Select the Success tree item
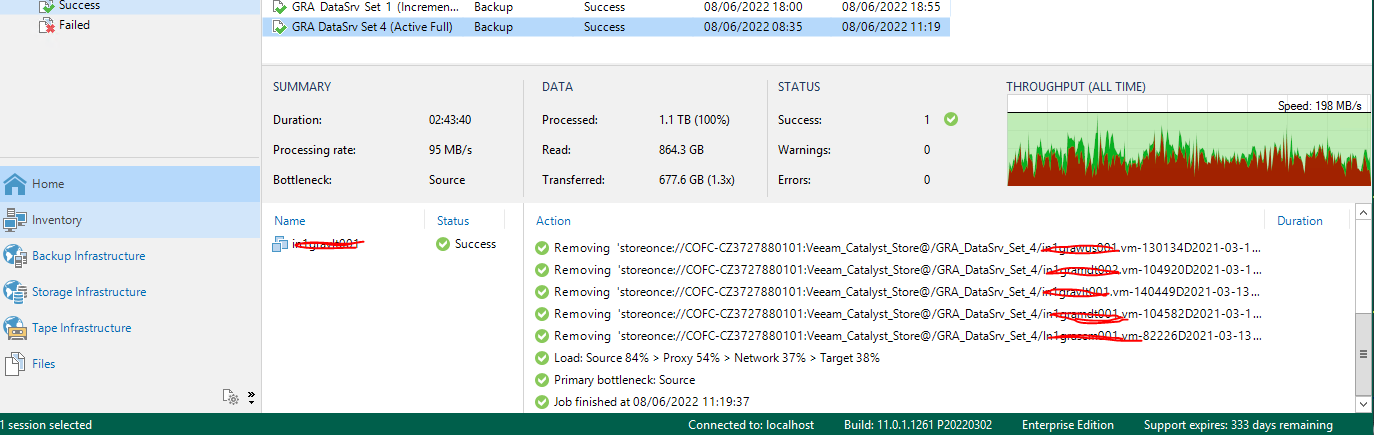 coord(79,6)
